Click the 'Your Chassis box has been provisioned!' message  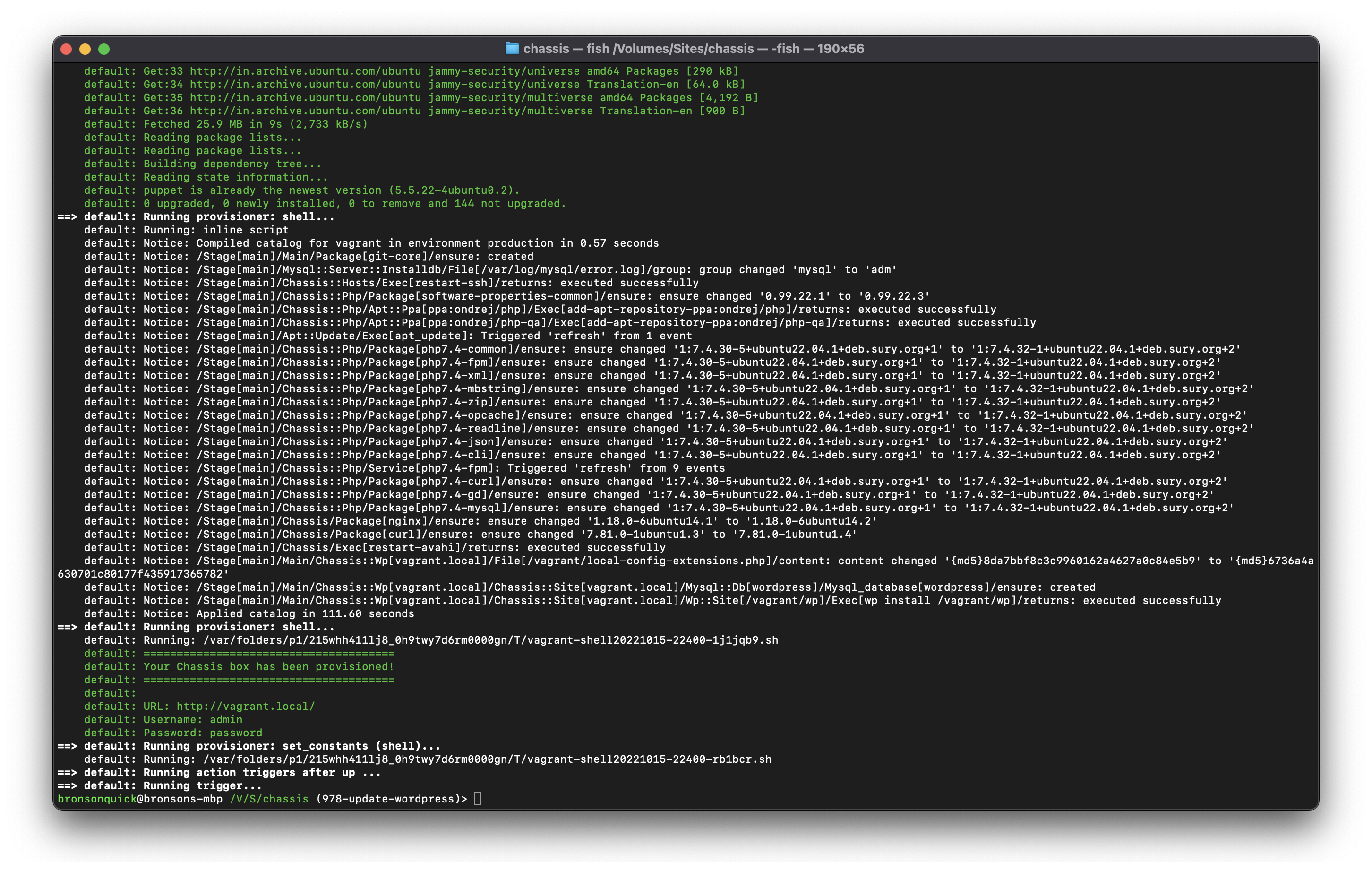[267, 666]
